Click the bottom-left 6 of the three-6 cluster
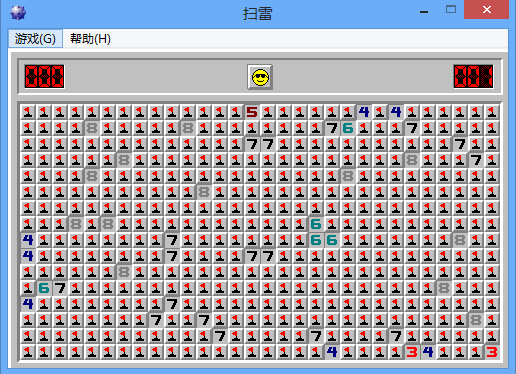The height and width of the screenshot is (374, 516). point(316,240)
